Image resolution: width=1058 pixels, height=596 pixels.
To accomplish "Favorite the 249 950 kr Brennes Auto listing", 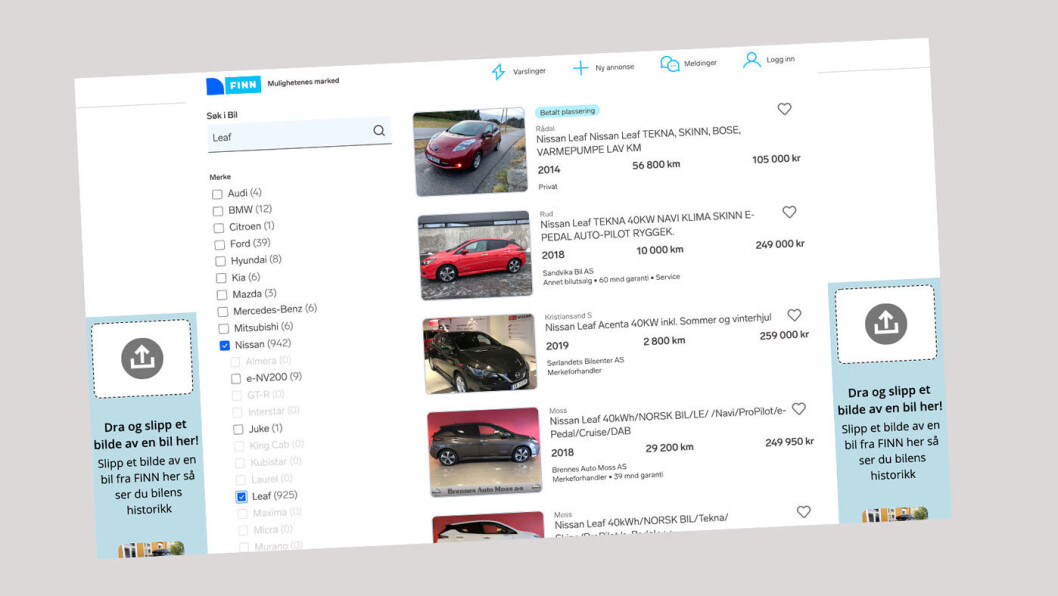I will [x=799, y=409].
